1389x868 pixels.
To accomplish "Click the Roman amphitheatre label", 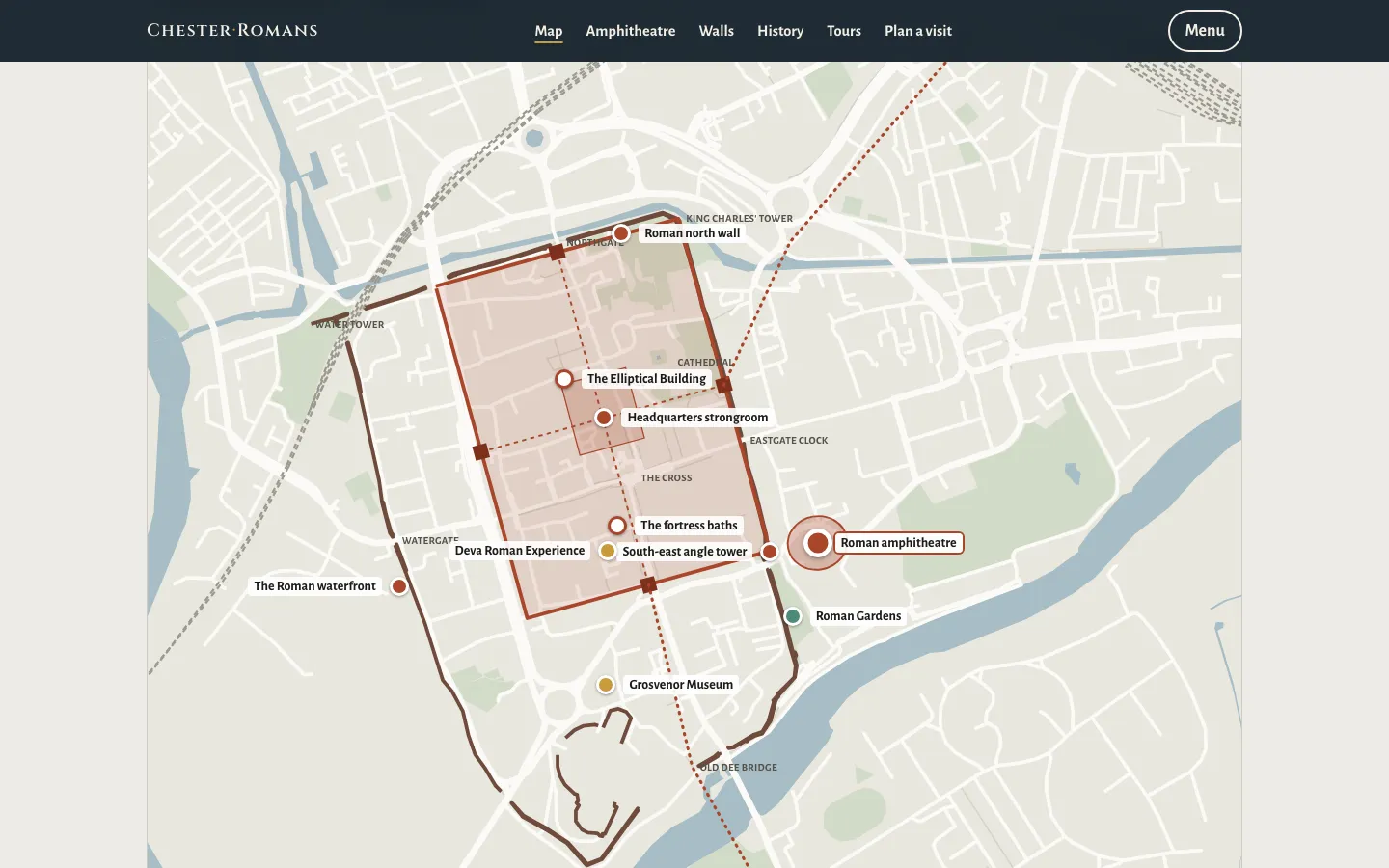I will [x=899, y=543].
